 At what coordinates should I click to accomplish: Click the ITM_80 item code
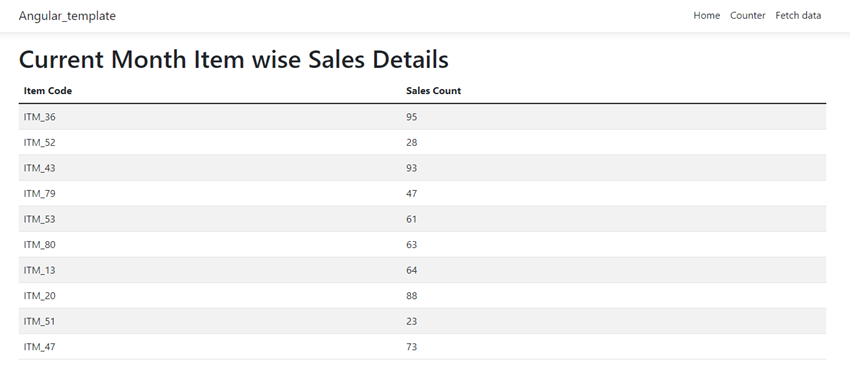40,244
